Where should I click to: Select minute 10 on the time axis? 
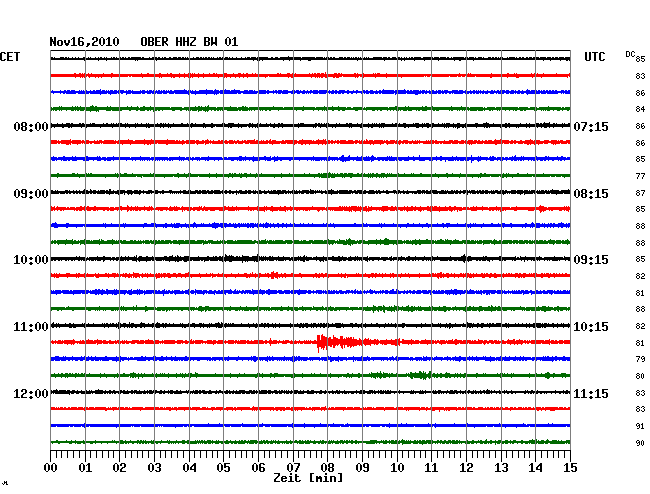point(397,468)
